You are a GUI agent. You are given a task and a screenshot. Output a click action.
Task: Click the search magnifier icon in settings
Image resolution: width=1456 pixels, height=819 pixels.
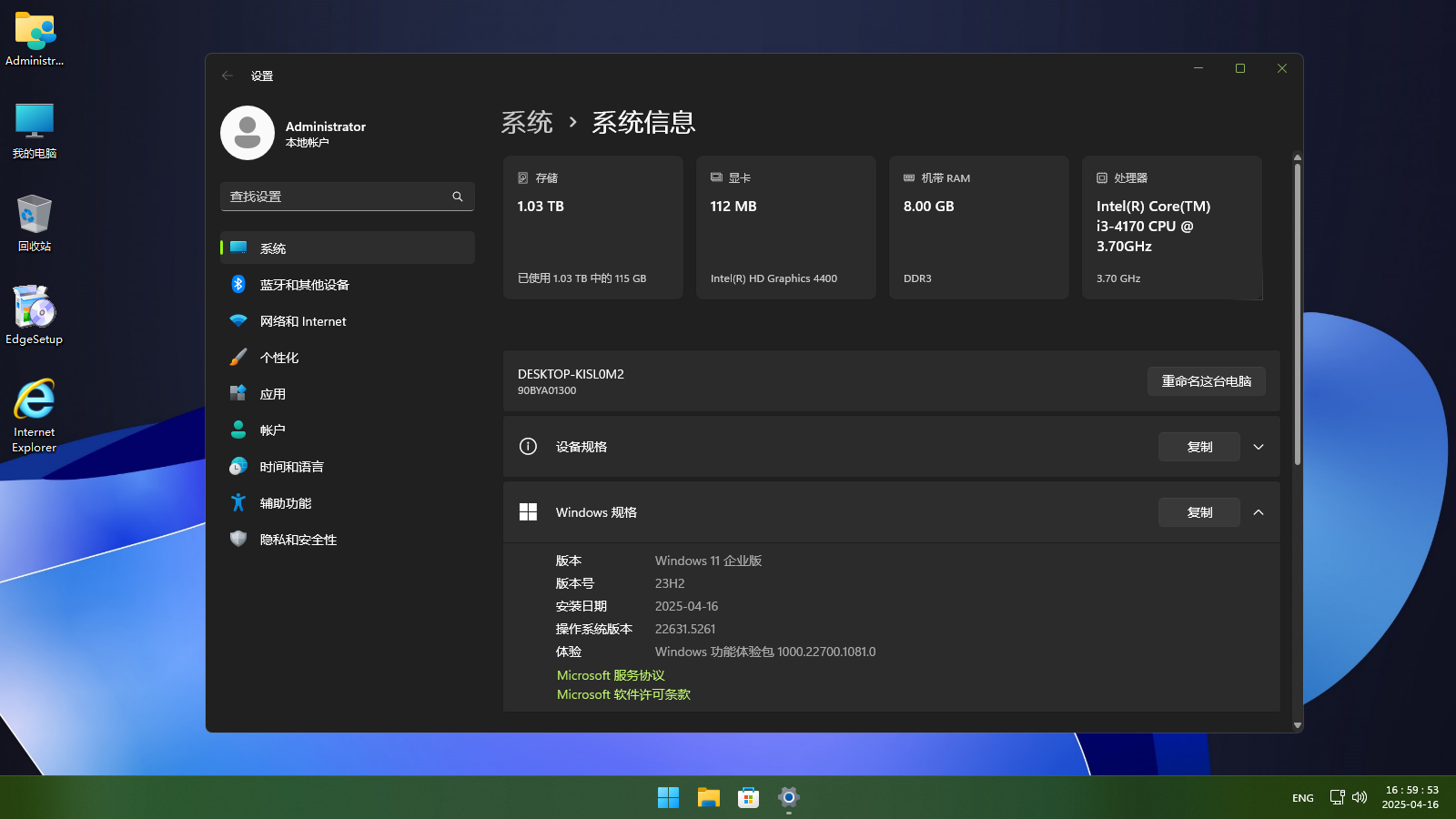458,197
